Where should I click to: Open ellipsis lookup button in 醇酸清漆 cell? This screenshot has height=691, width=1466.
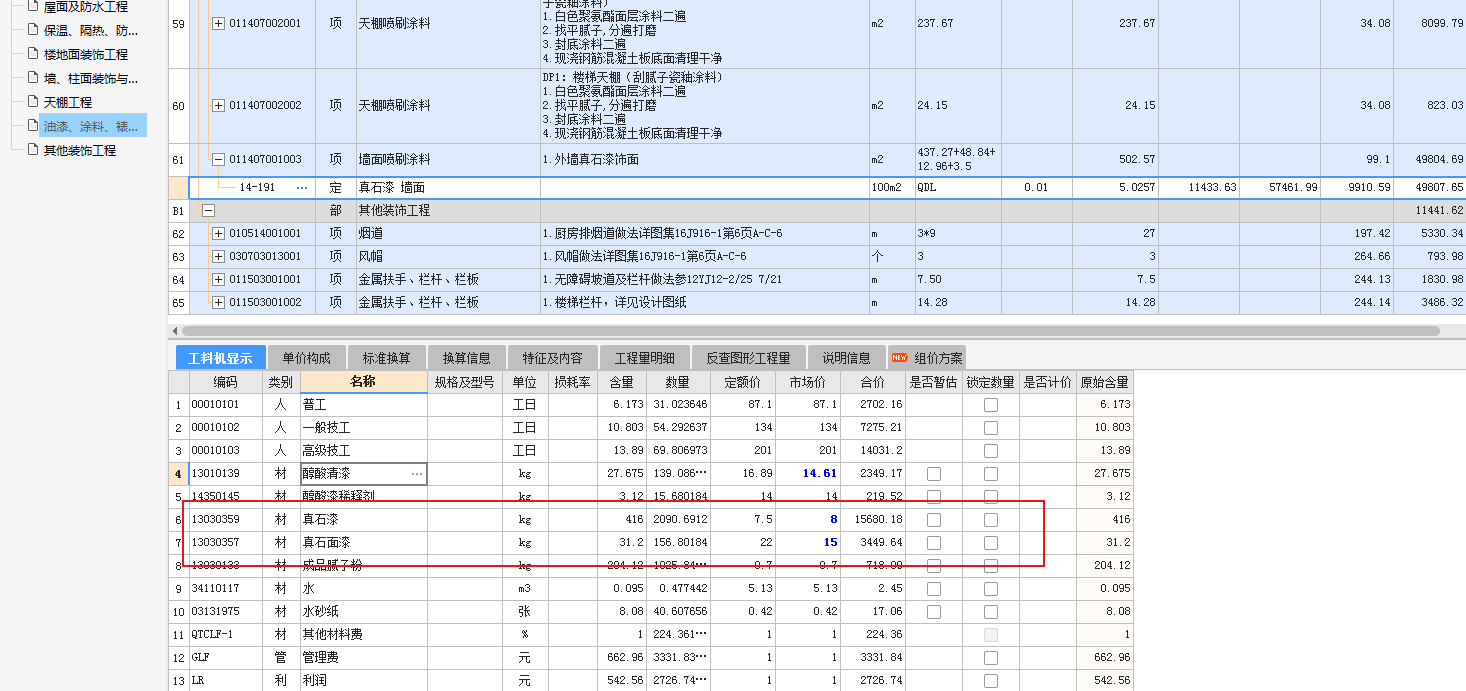pos(417,474)
